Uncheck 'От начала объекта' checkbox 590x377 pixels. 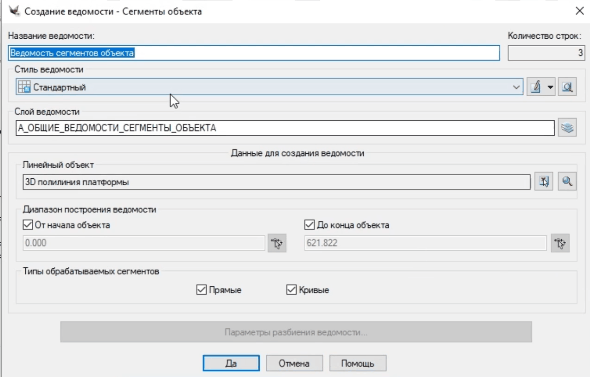(28, 225)
